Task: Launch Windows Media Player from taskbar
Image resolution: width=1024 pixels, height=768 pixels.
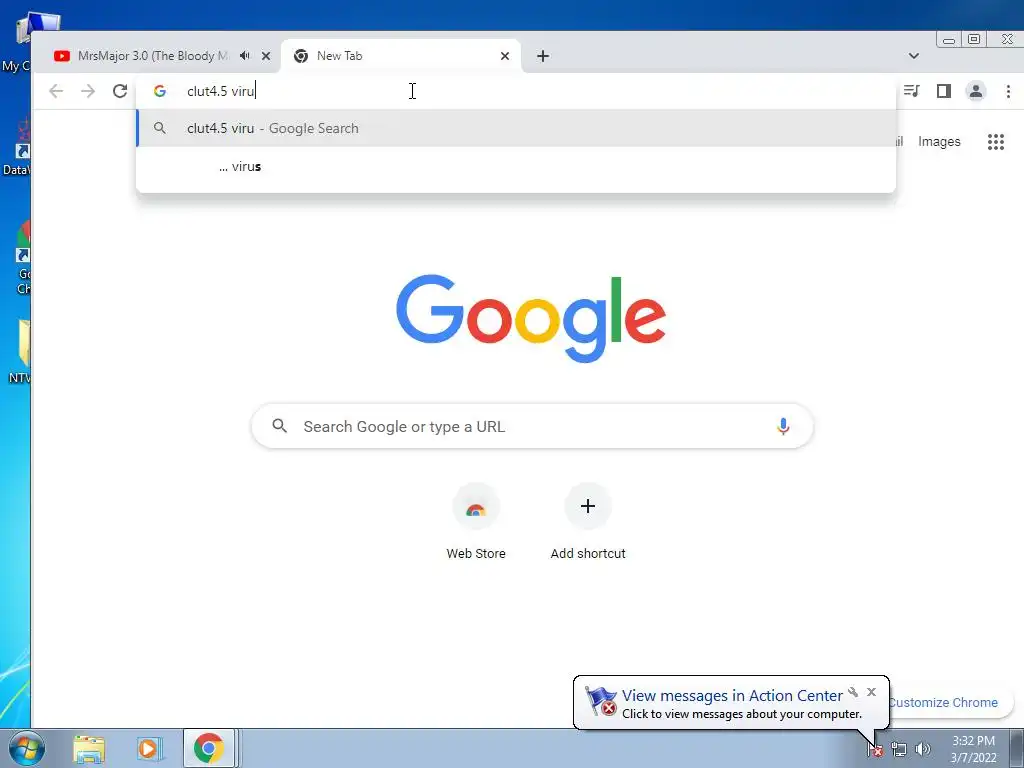Action: click(x=148, y=749)
